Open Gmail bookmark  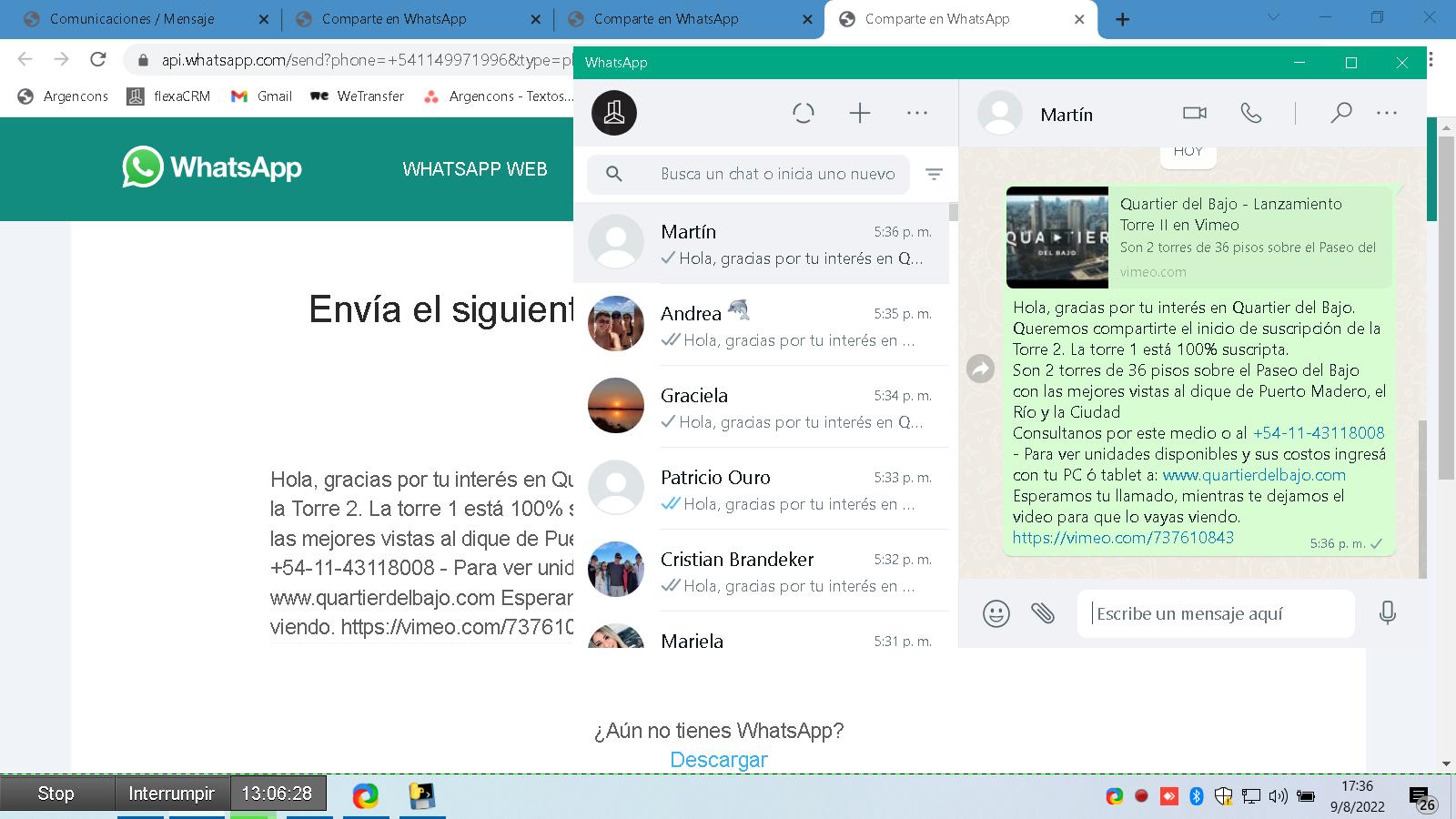[x=261, y=96]
